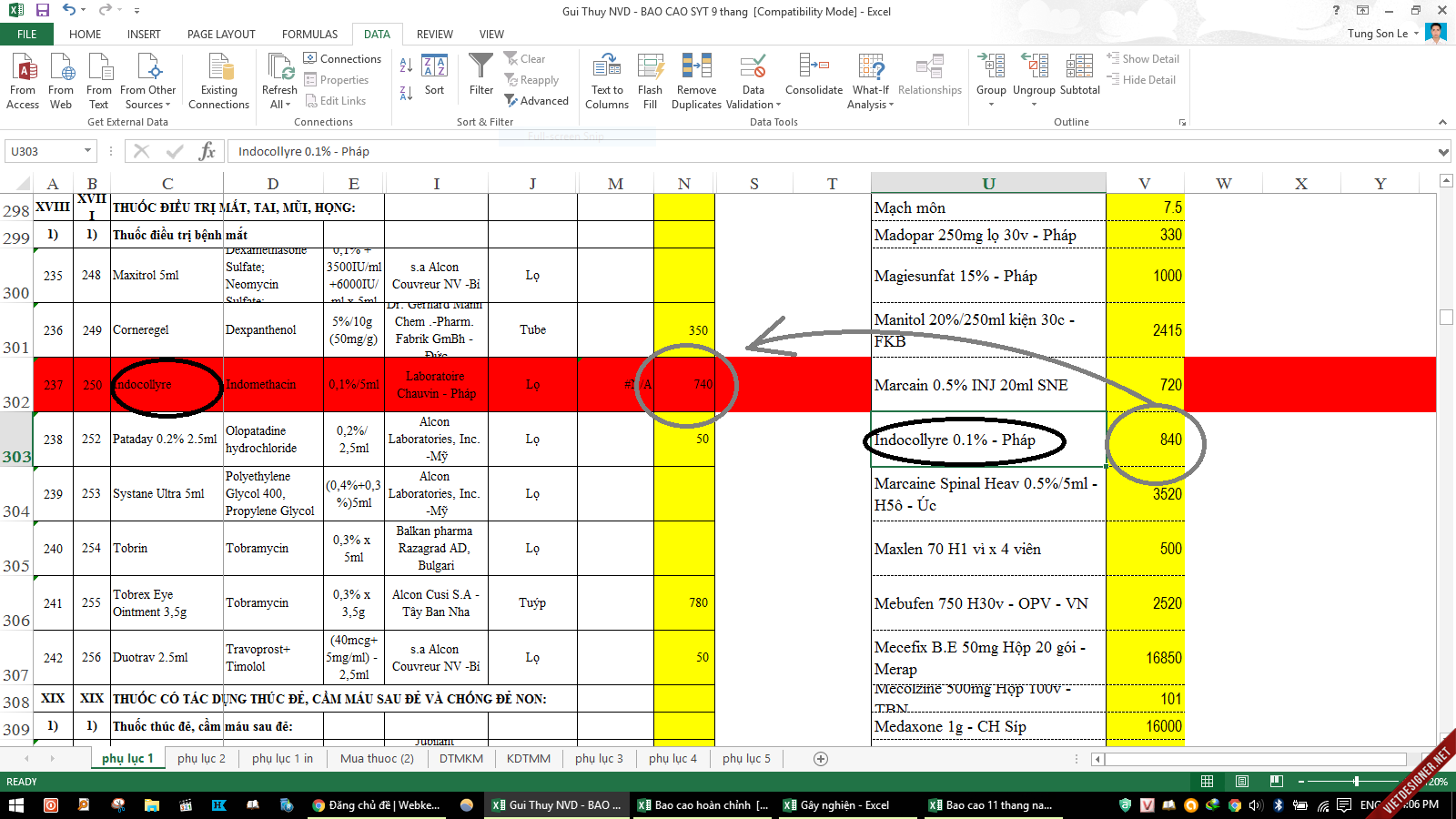Expand the formula bar
This screenshot has height=819, width=1456.
tap(1443, 152)
